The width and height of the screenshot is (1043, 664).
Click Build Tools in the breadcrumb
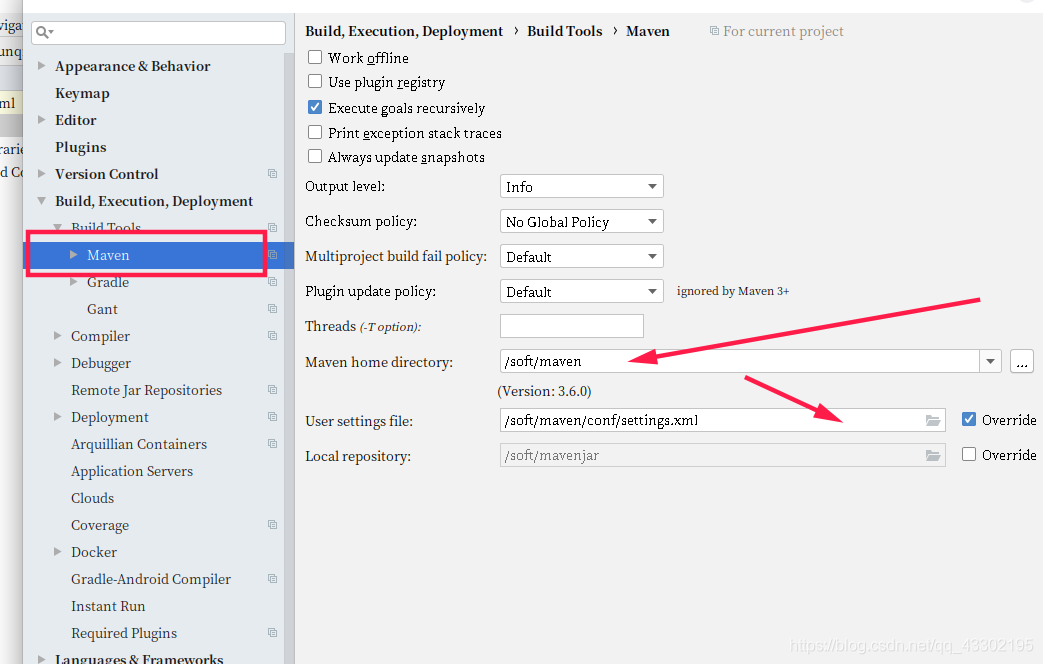point(564,31)
